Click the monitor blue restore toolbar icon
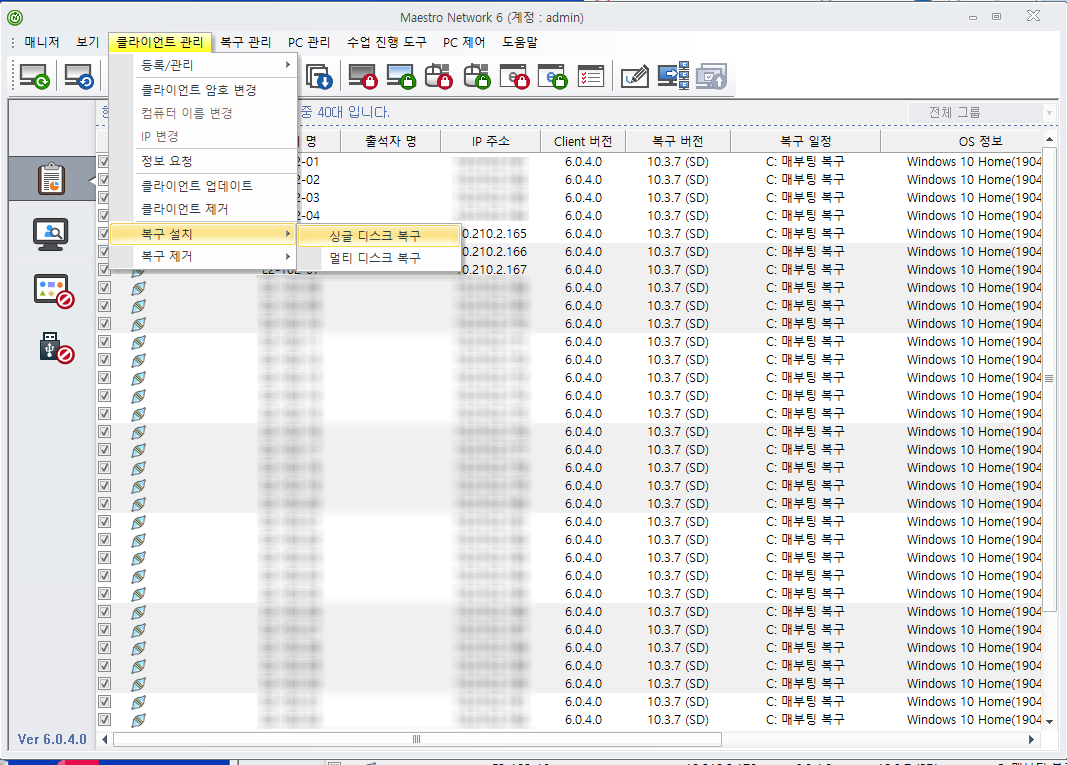The image size is (1067, 765). click(78, 76)
